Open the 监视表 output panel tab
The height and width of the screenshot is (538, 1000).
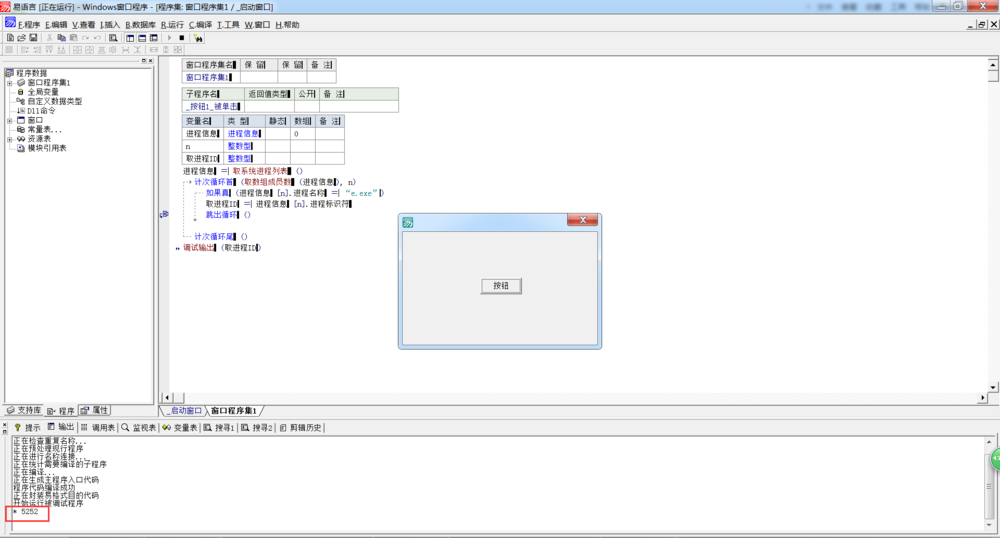tap(139, 428)
